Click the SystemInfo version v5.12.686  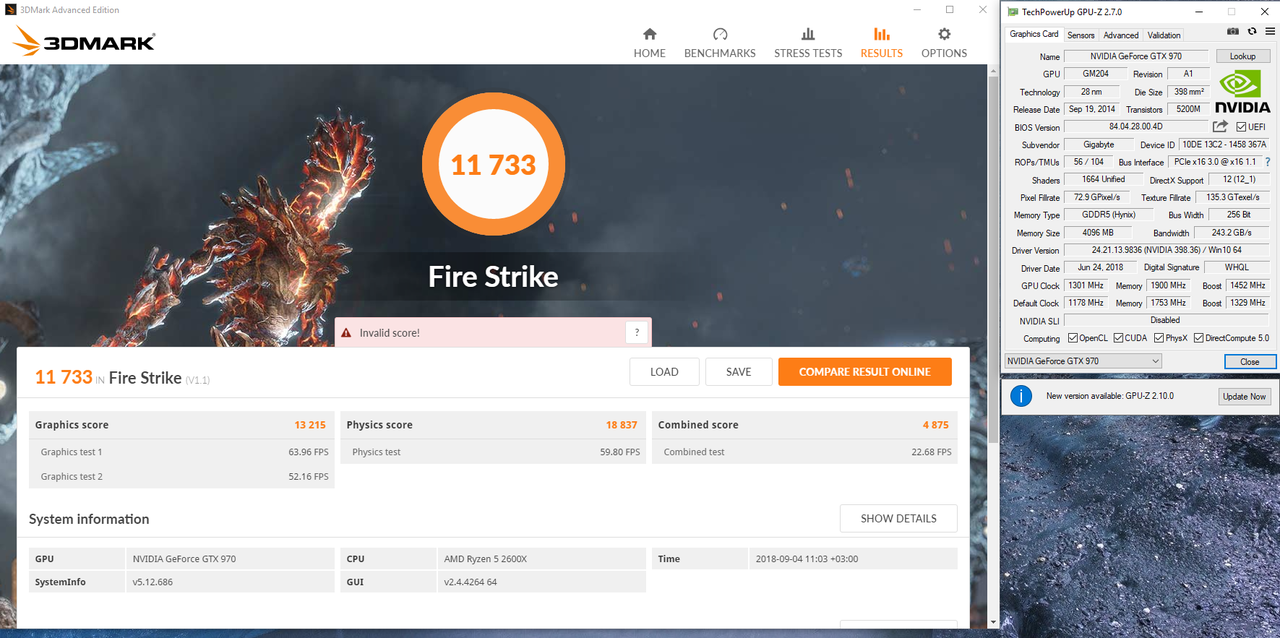pos(153,582)
